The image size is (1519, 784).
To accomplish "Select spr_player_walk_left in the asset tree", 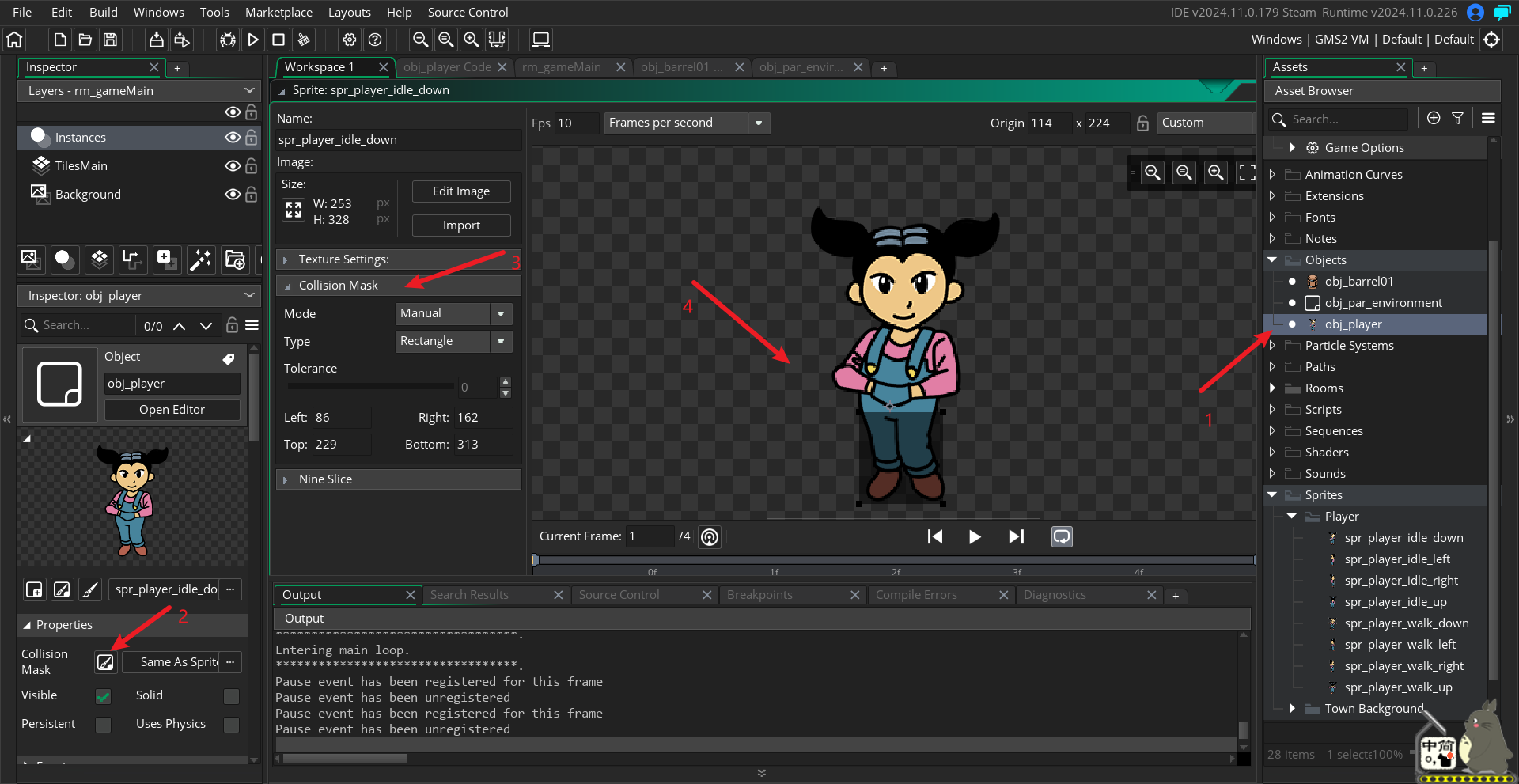I will coord(1400,645).
